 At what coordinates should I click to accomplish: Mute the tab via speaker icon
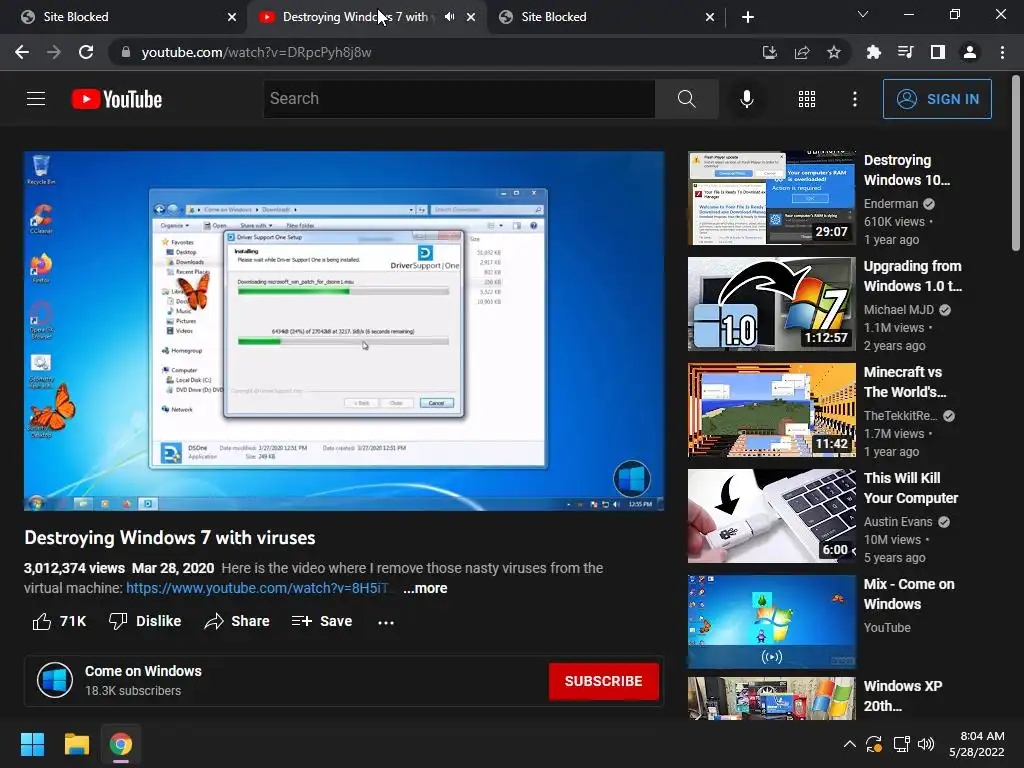click(x=449, y=17)
